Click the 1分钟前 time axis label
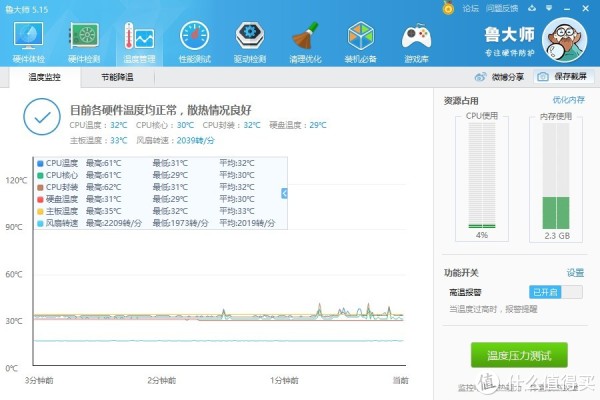Viewport: 600px width, 400px height. coord(284,380)
